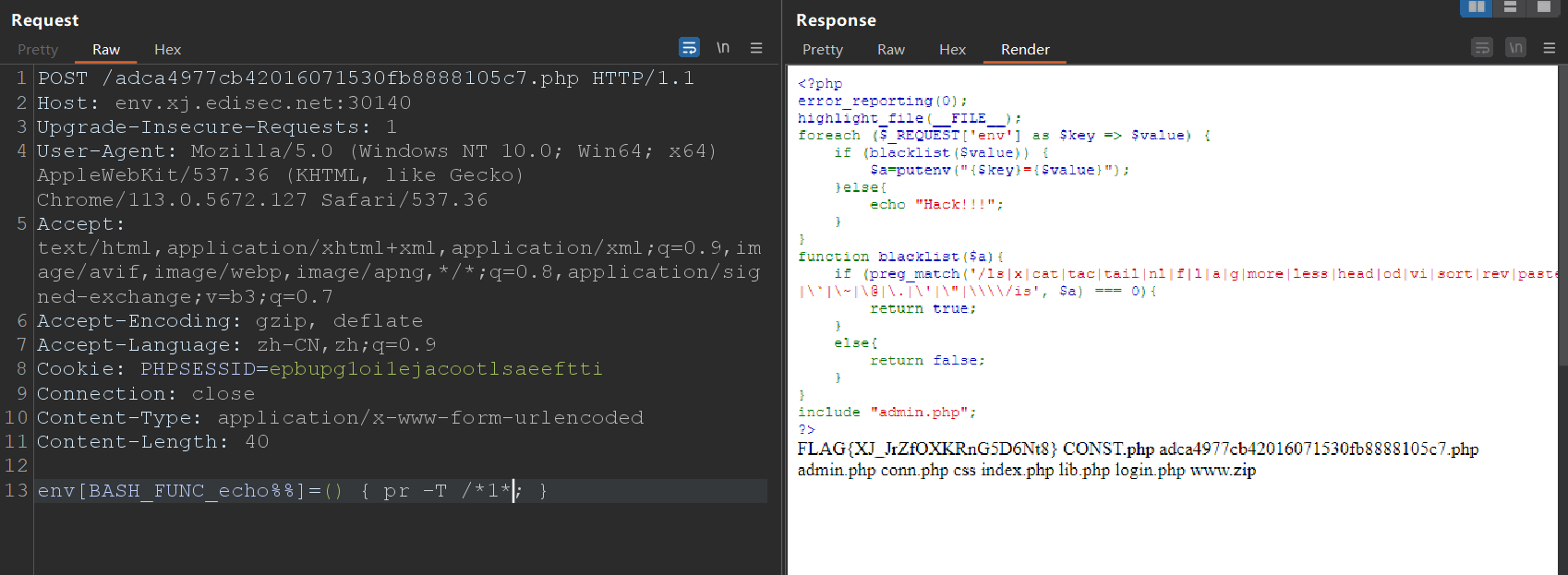
Task: Switch to combined single-pane layout view
Action: point(1543,6)
